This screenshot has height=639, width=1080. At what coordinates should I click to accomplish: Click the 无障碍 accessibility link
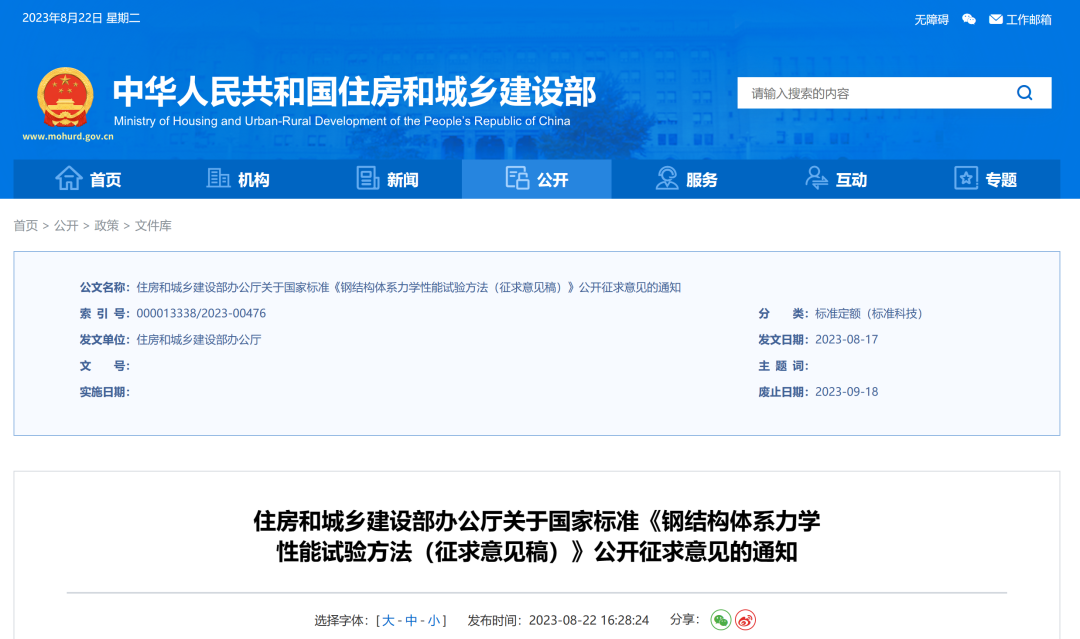[931, 20]
